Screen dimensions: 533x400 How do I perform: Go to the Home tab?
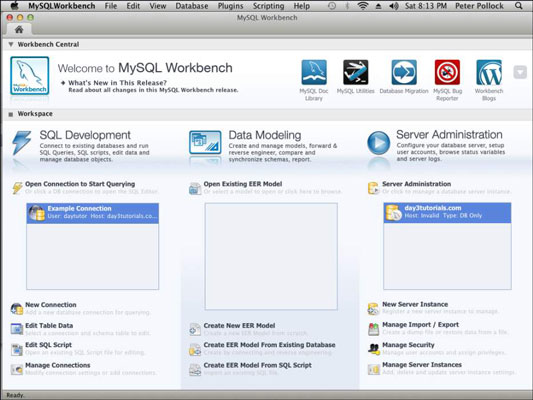19,30
